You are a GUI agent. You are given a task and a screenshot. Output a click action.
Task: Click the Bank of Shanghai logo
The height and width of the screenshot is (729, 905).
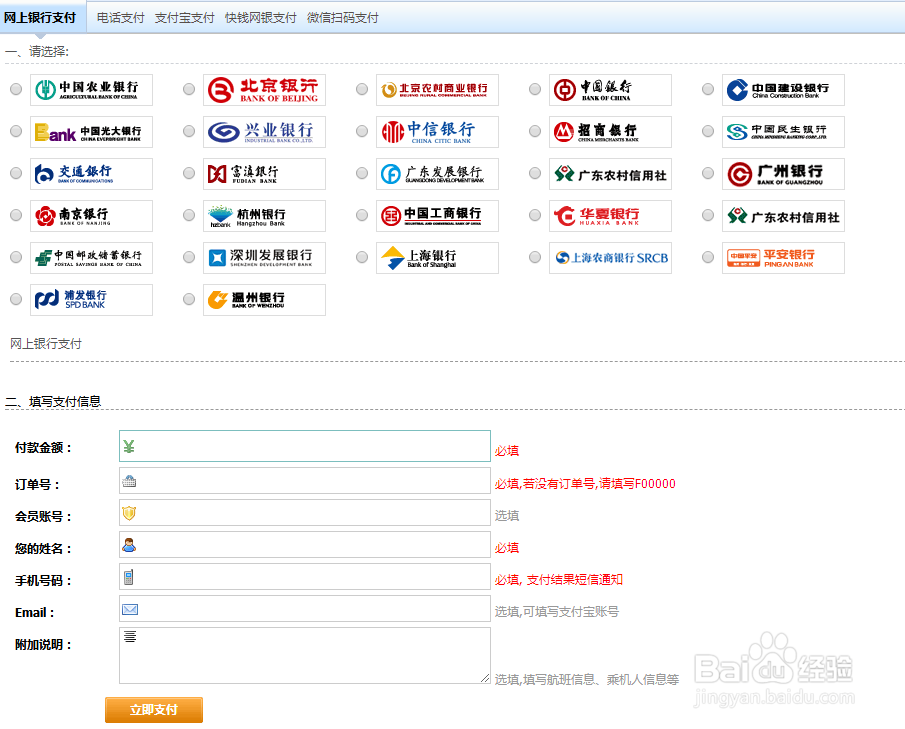coord(437,257)
